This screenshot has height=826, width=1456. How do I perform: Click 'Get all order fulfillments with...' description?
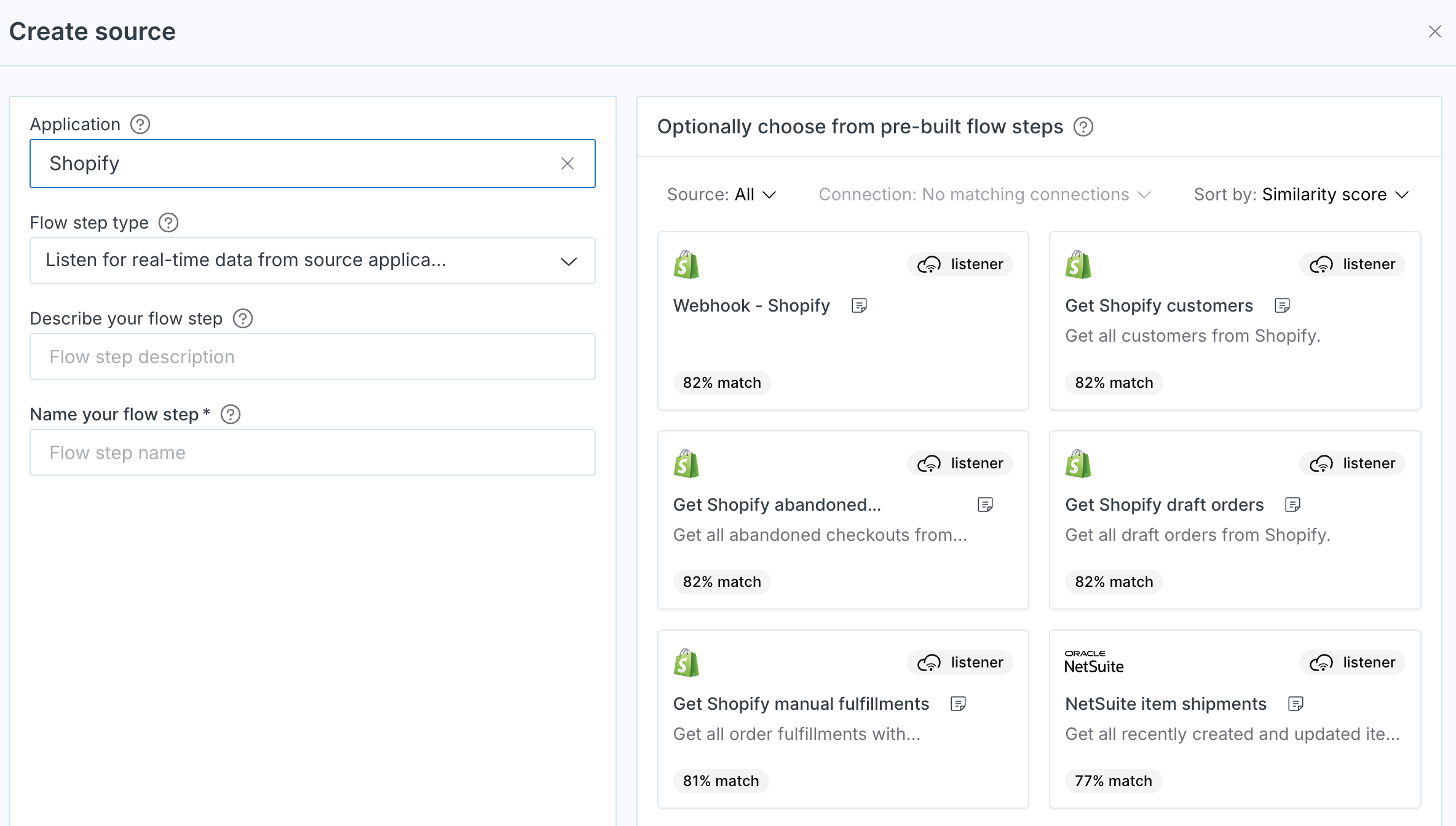pos(797,734)
